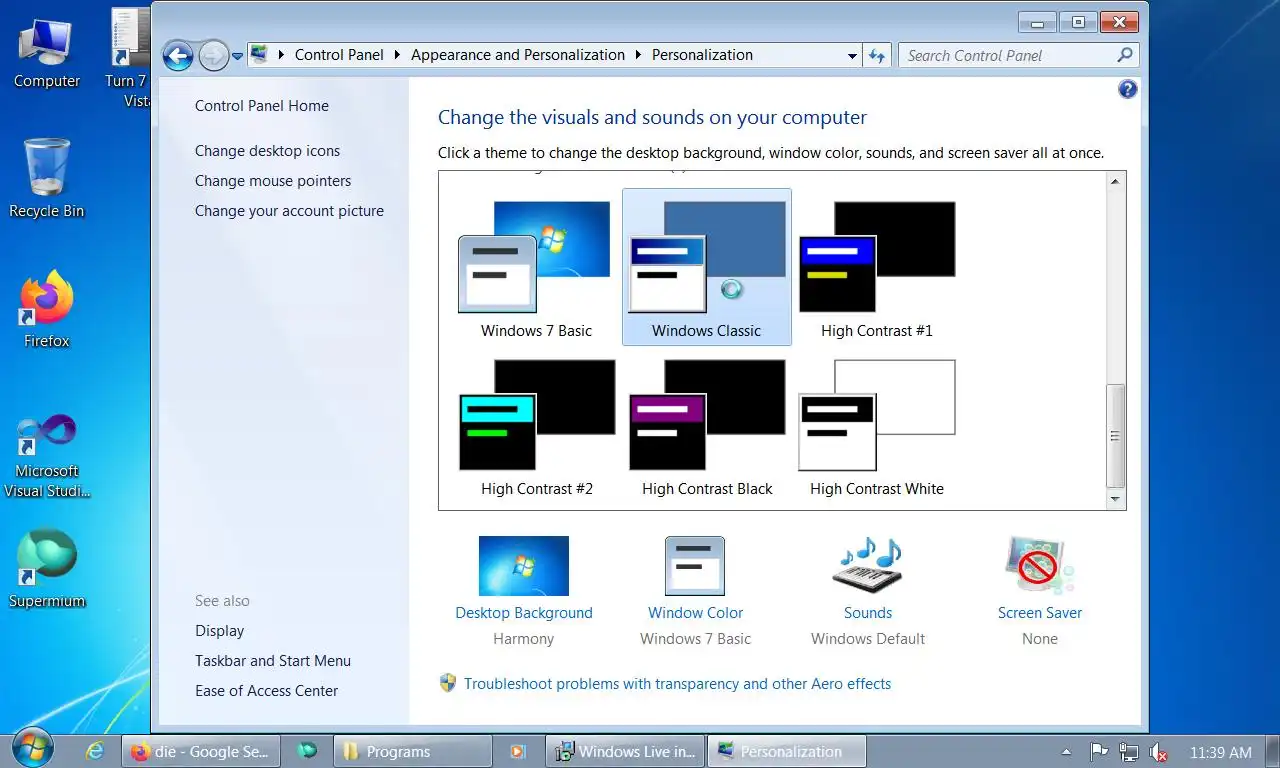
Task: Click the Back navigation arrow button
Action: [178, 56]
